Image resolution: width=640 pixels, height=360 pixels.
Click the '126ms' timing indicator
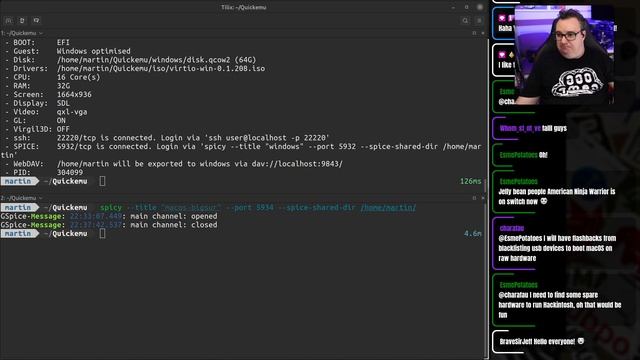pos(471,181)
